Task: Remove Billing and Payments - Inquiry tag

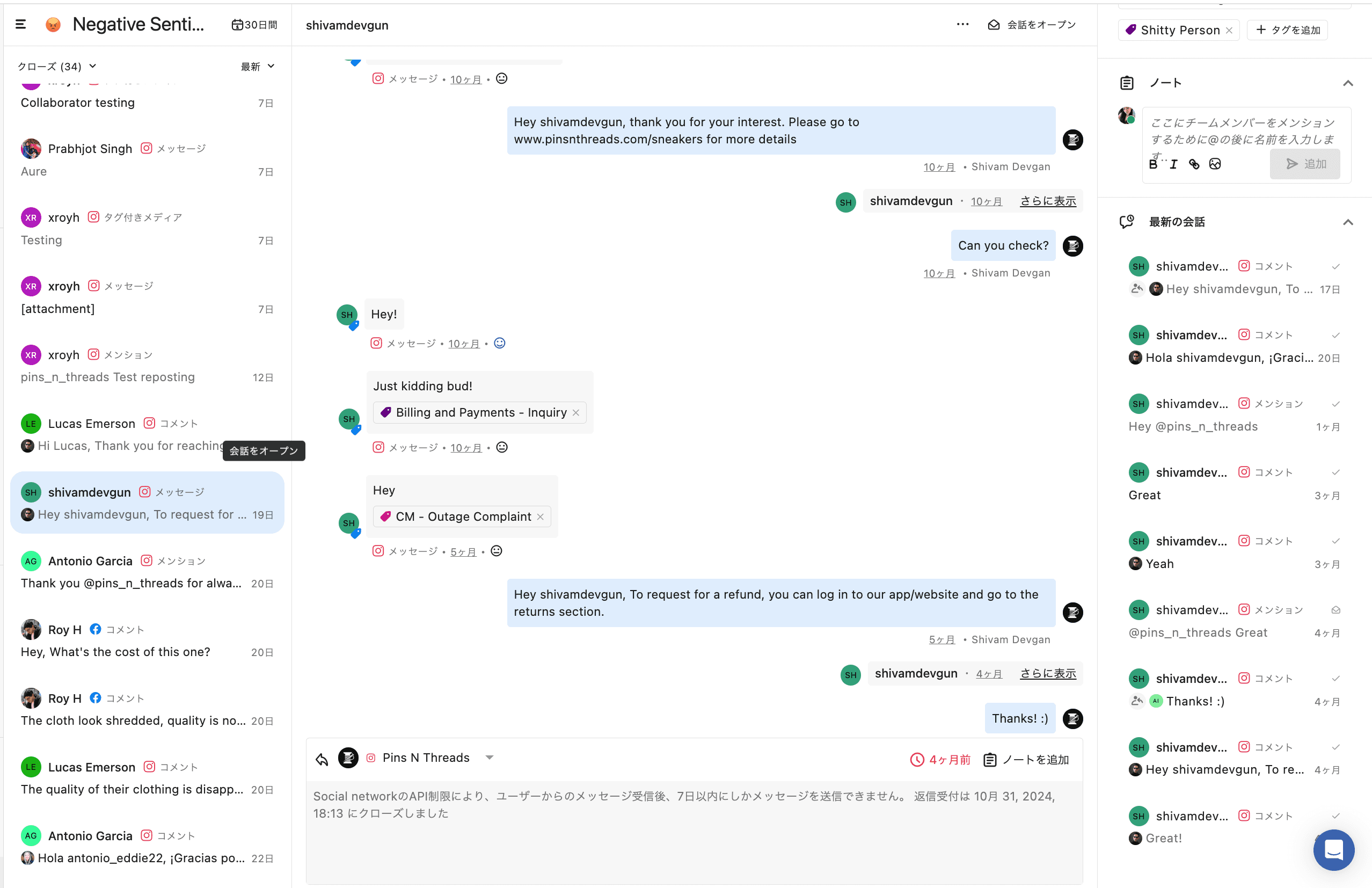Action: point(575,413)
